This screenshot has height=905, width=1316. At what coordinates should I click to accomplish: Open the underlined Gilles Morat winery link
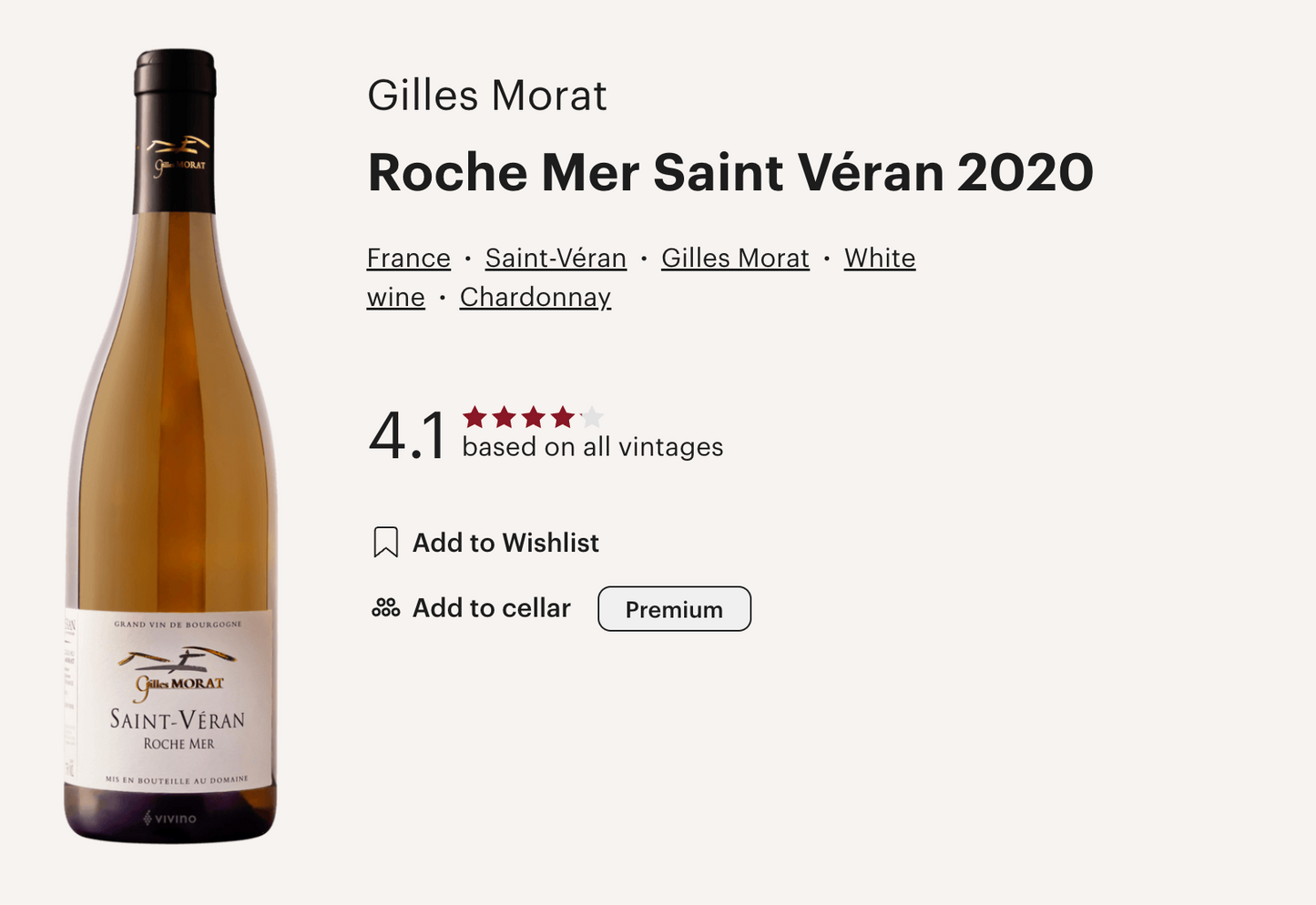(735, 259)
